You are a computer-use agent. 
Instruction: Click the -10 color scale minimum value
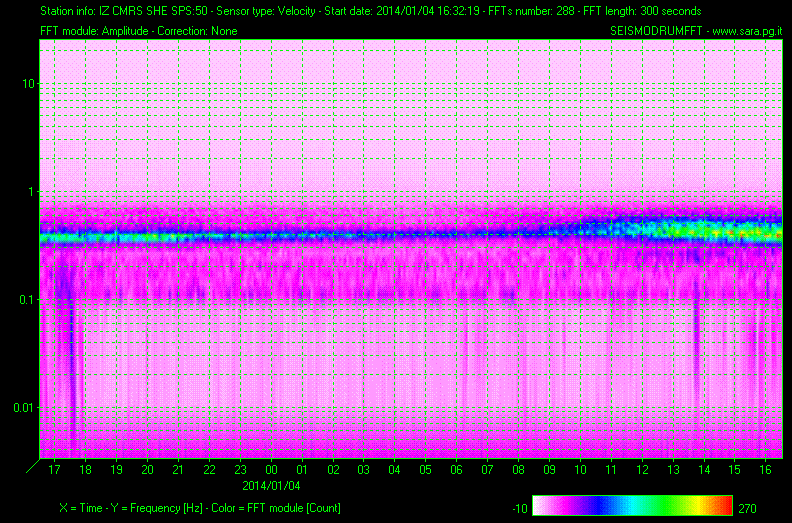tap(519, 509)
